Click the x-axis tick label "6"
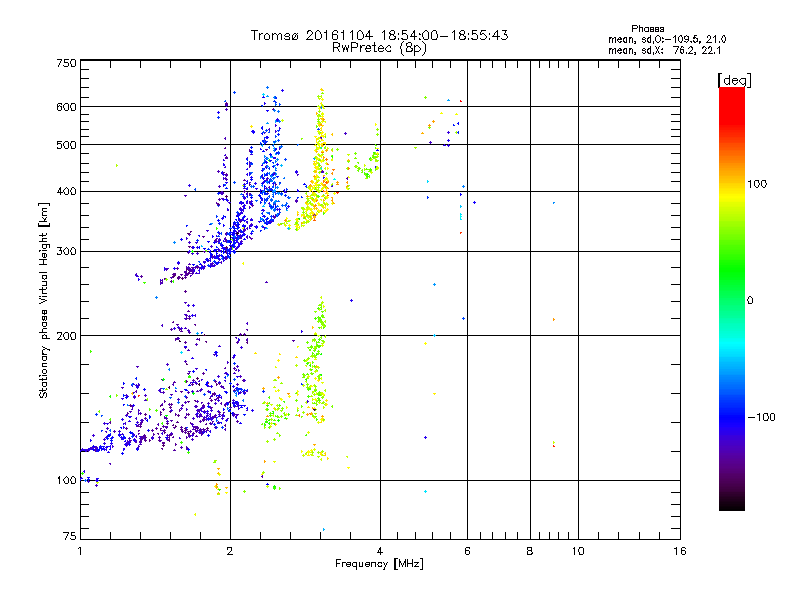800x600 pixels. pos(467,551)
